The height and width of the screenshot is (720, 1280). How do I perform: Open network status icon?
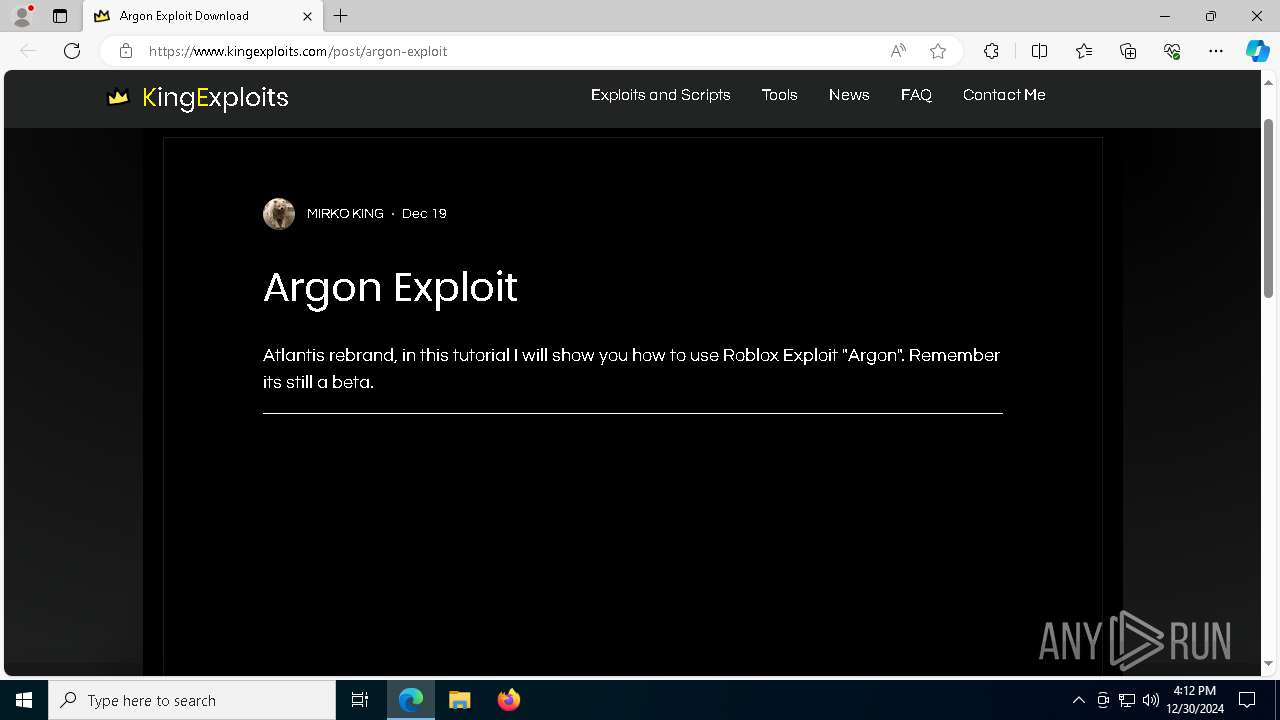tap(1127, 700)
